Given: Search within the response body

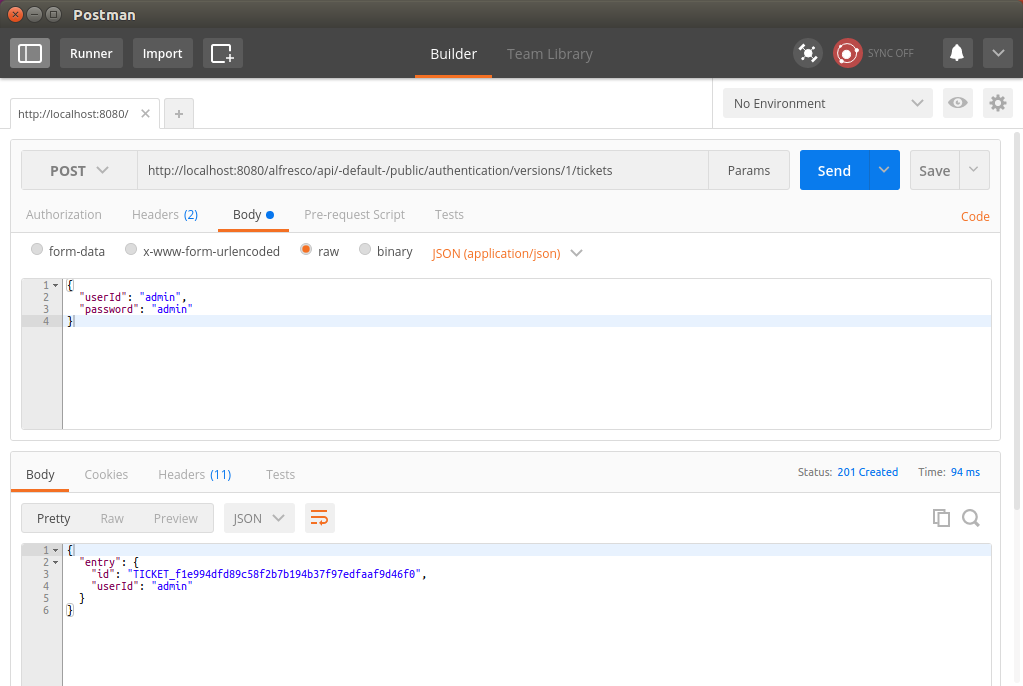Looking at the screenshot, I should click(971, 518).
